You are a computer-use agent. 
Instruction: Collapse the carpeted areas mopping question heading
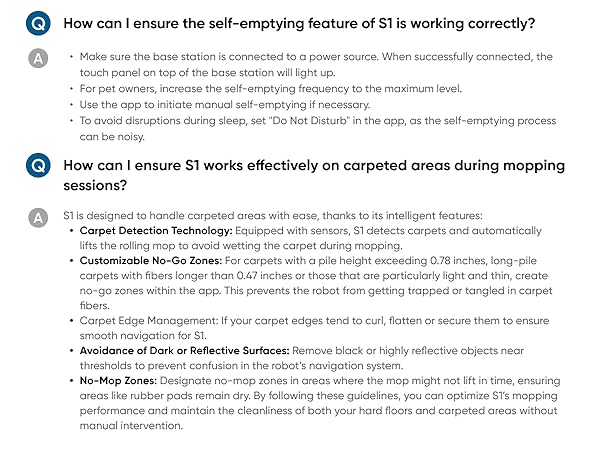pyautogui.click(x=313, y=175)
